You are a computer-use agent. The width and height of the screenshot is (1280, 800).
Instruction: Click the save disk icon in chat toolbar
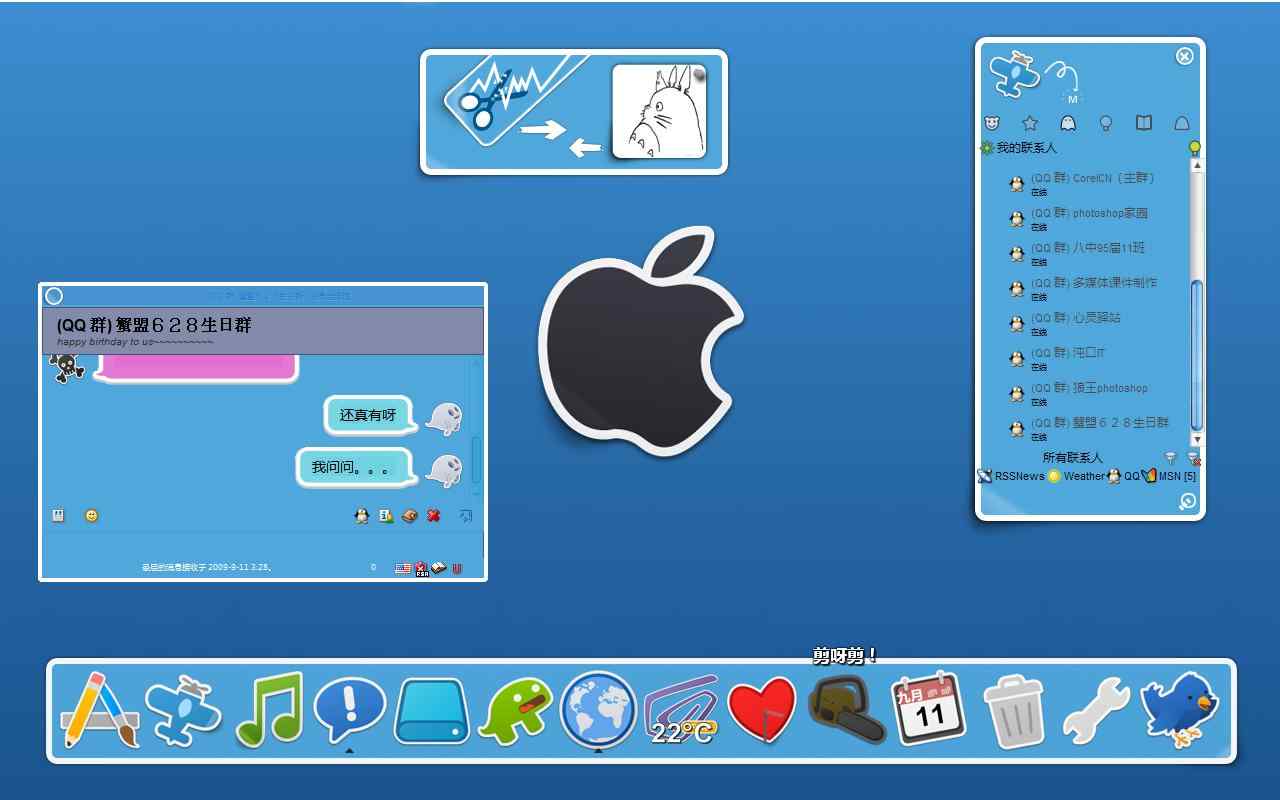coord(58,516)
